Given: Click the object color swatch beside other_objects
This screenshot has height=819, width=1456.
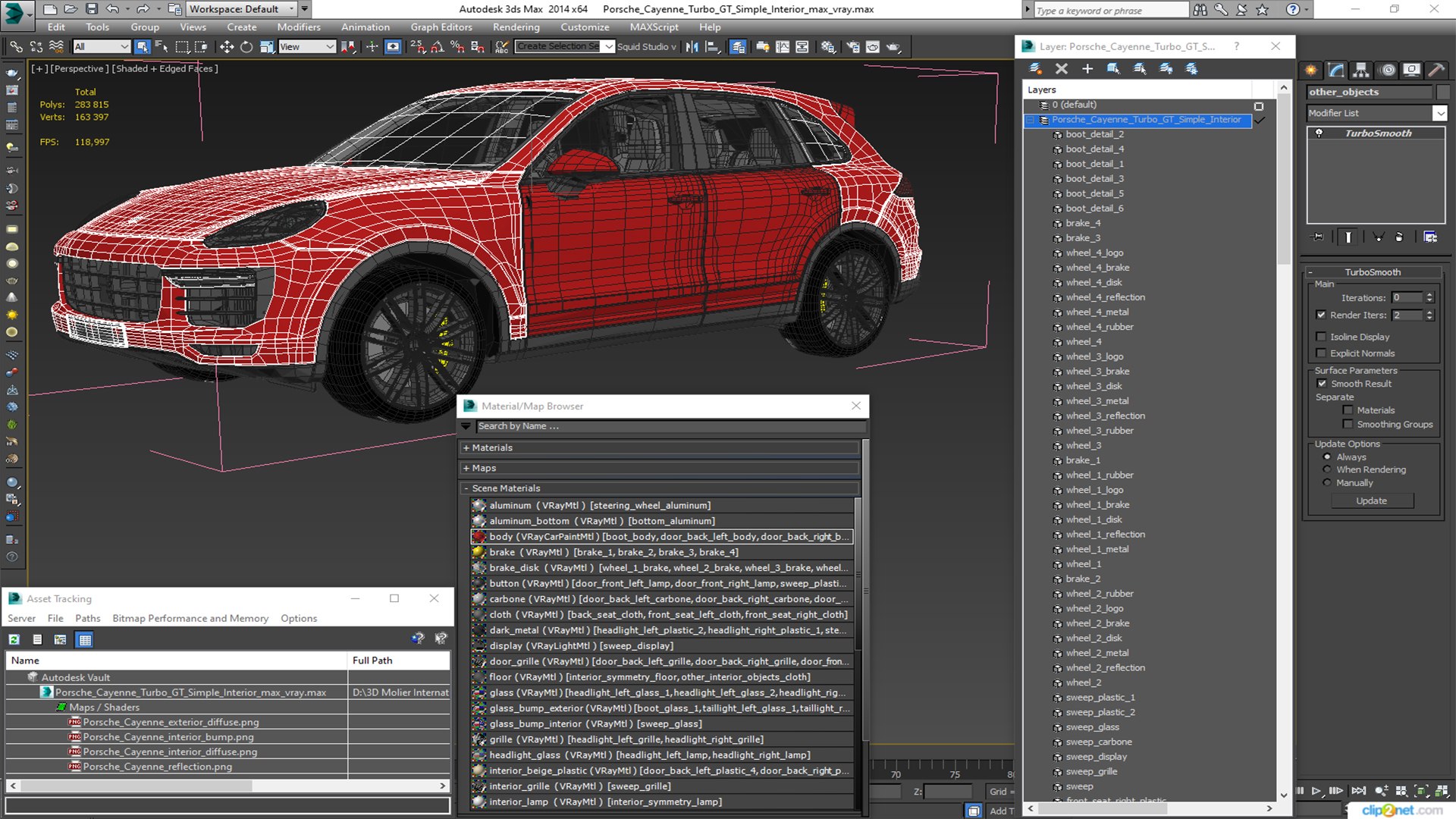Looking at the screenshot, I should (1442, 93).
